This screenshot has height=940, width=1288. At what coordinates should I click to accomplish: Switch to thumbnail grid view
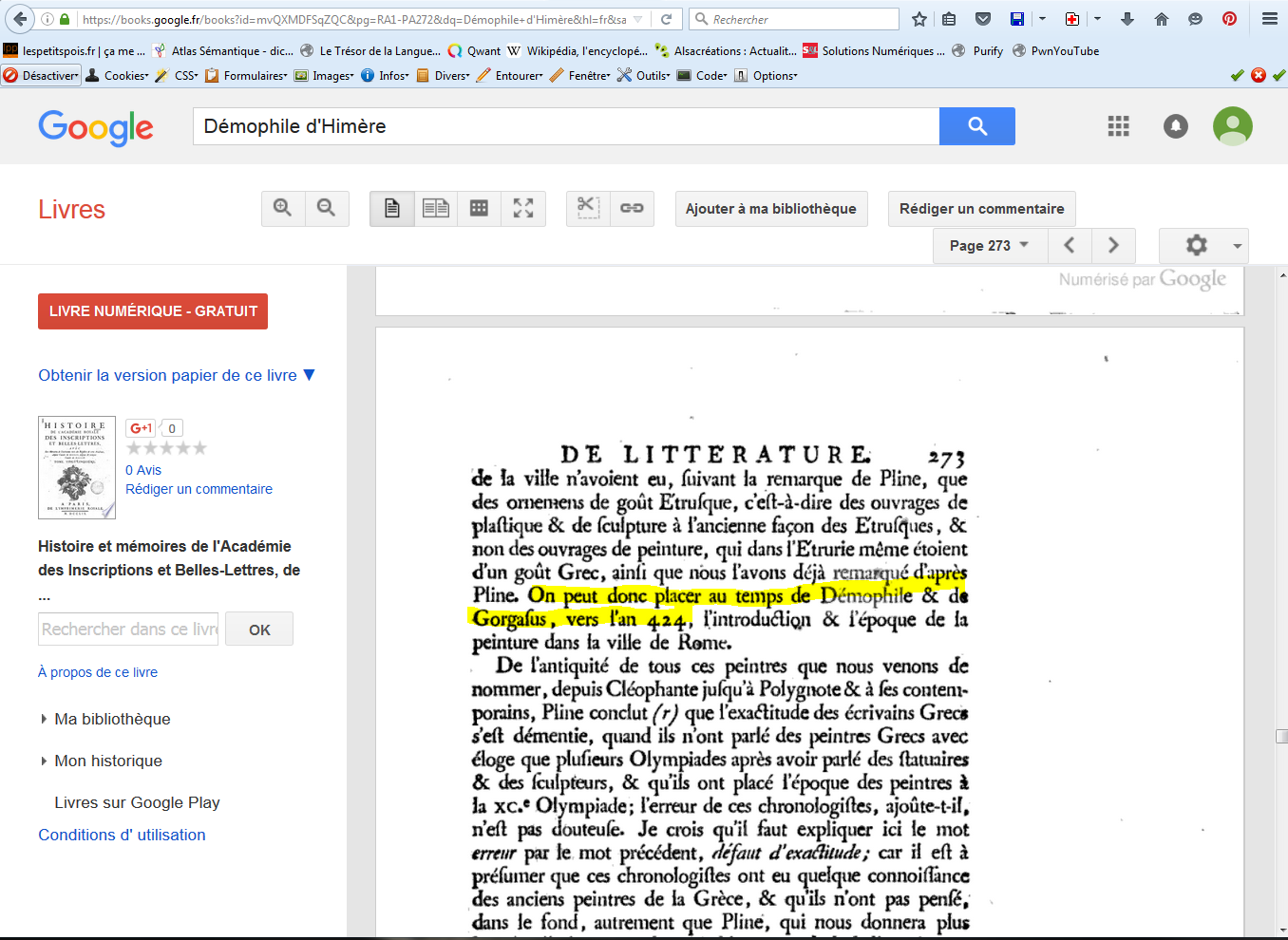tap(480, 208)
